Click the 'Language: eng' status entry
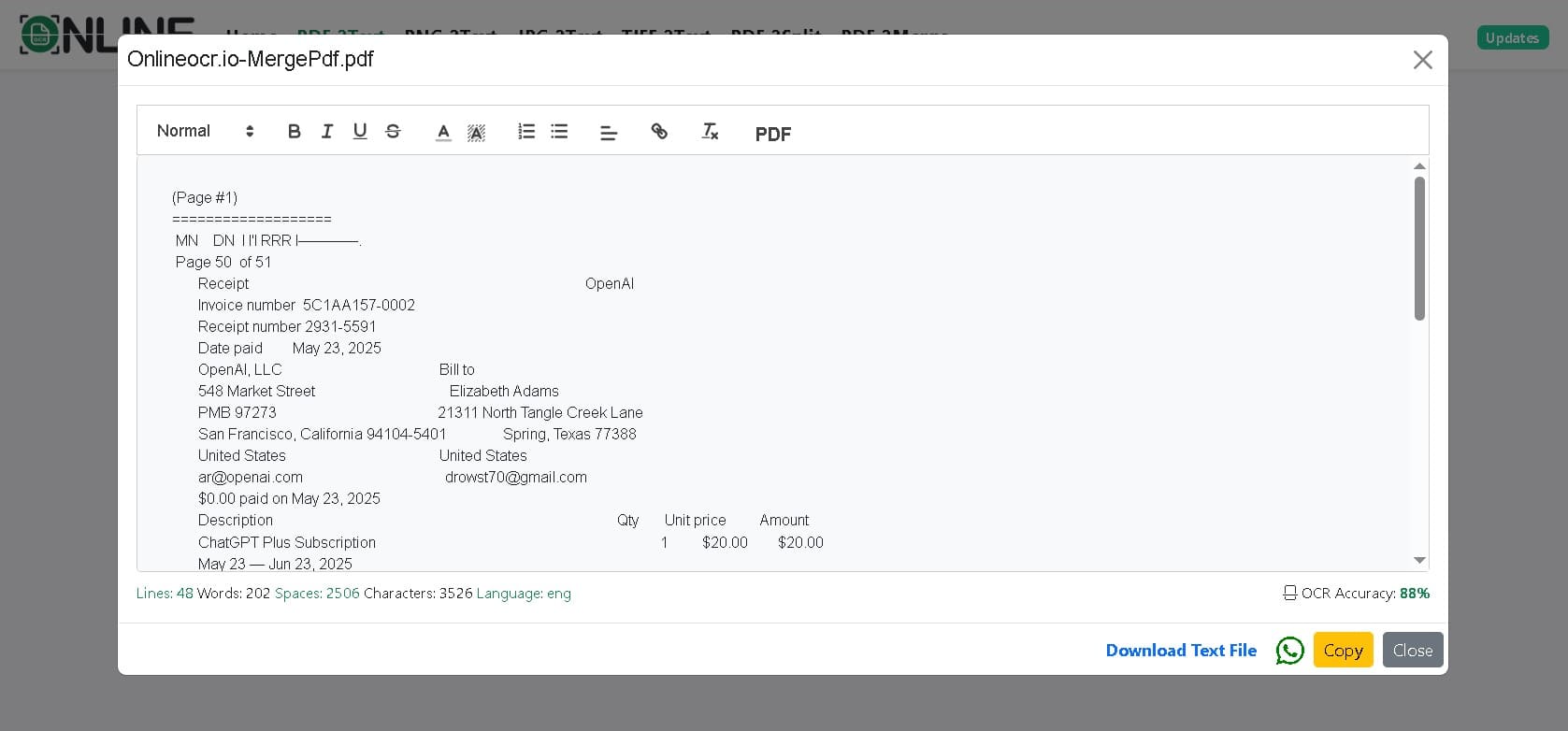The width and height of the screenshot is (1568, 731). [x=524, y=593]
